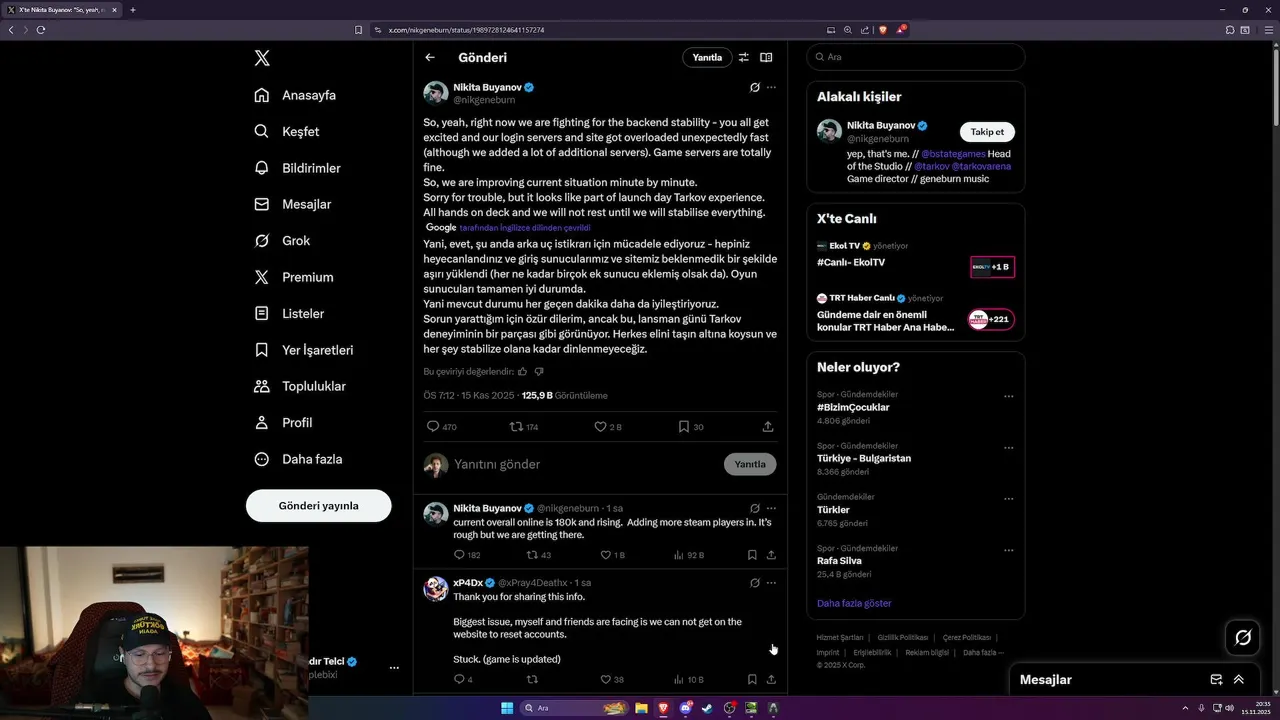Open Listeler in the sidebar
This screenshot has height=720, width=1280.
[290, 313]
